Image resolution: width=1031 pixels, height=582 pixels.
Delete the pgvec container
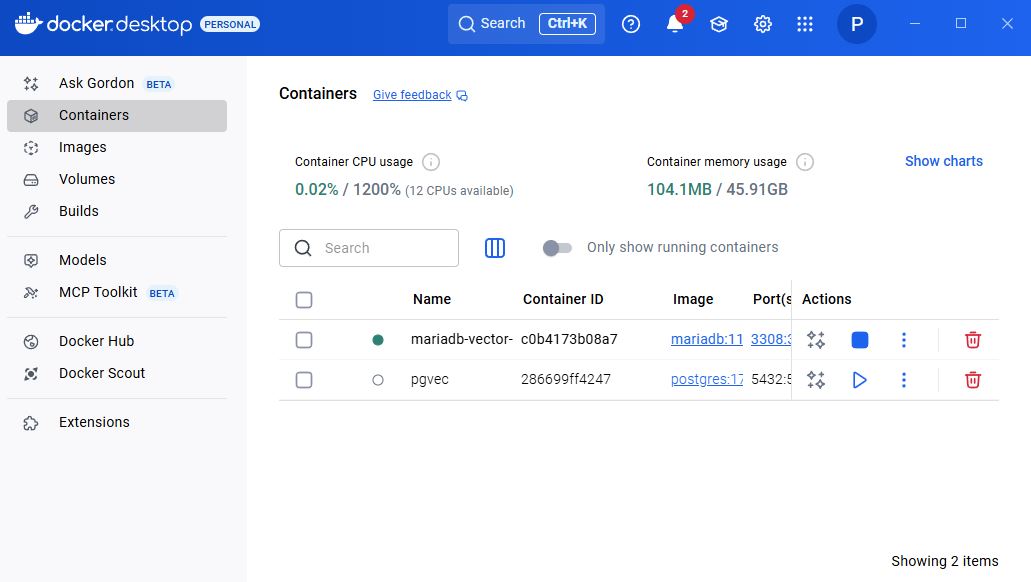coord(972,380)
